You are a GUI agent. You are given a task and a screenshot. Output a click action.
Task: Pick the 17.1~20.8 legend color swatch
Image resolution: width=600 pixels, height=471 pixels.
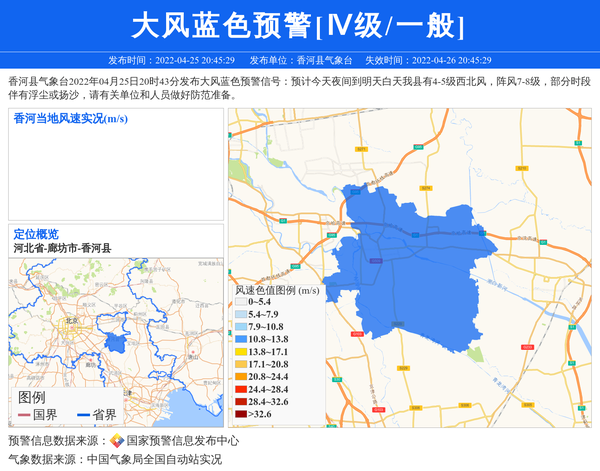241,364
